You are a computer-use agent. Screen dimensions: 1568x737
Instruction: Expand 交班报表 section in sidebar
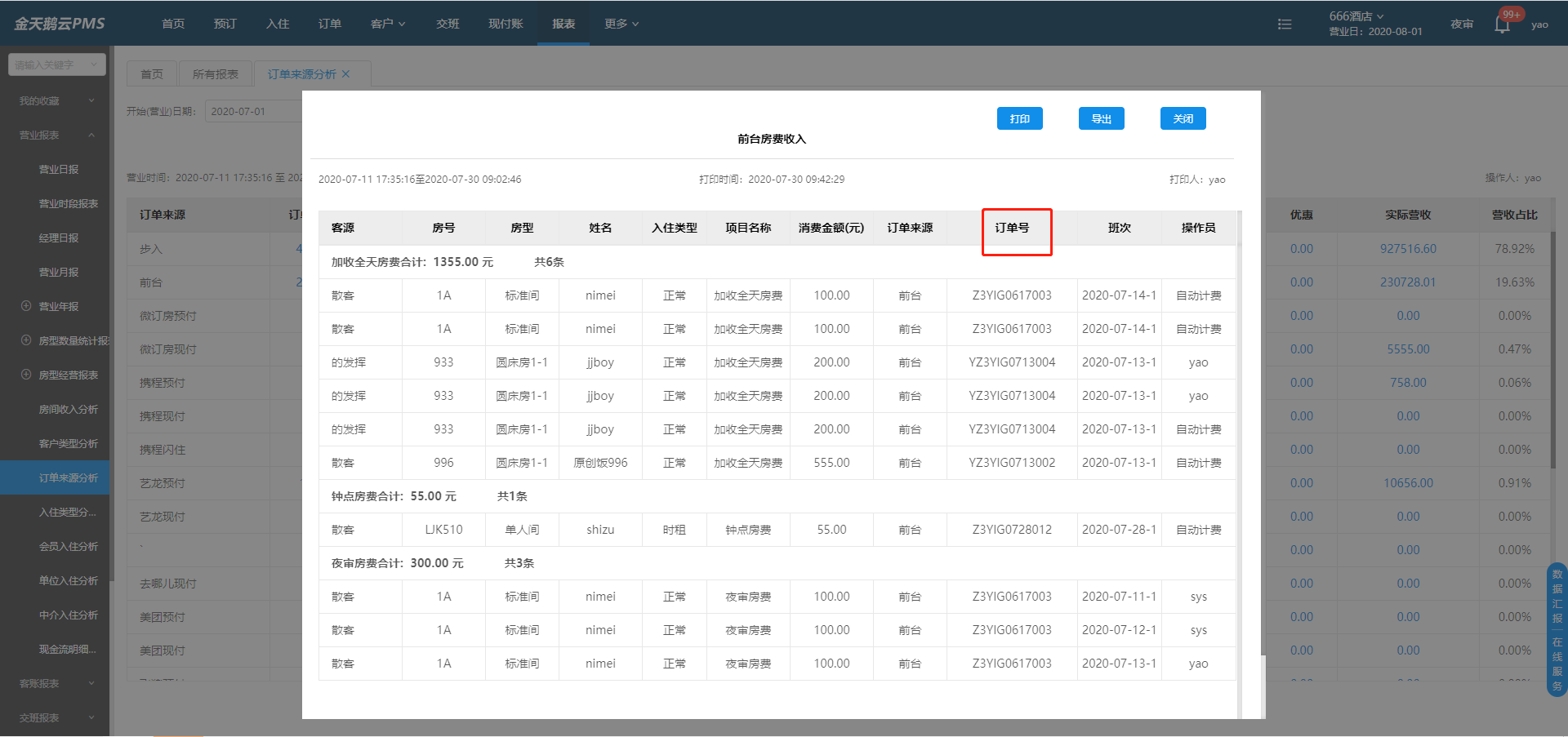coord(56,717)
